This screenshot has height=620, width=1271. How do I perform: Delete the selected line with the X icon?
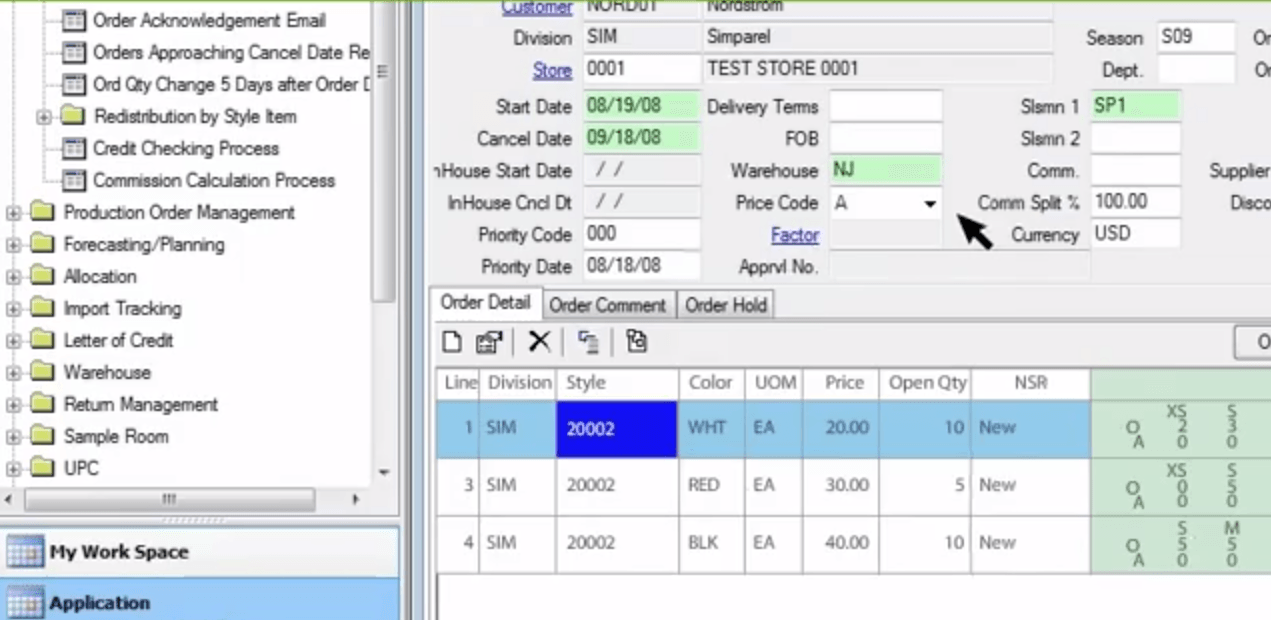(x=538, y=342)
